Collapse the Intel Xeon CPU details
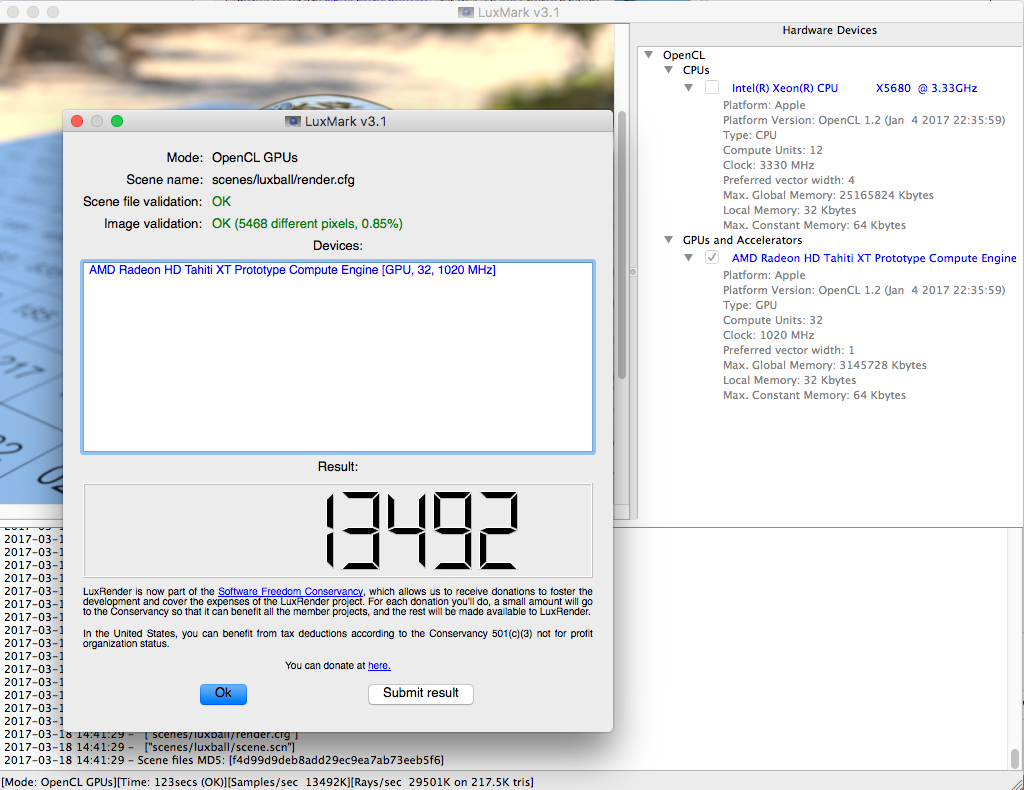Image resolution: width=1024 pixels, height=790 pixels. coord(688,87)
